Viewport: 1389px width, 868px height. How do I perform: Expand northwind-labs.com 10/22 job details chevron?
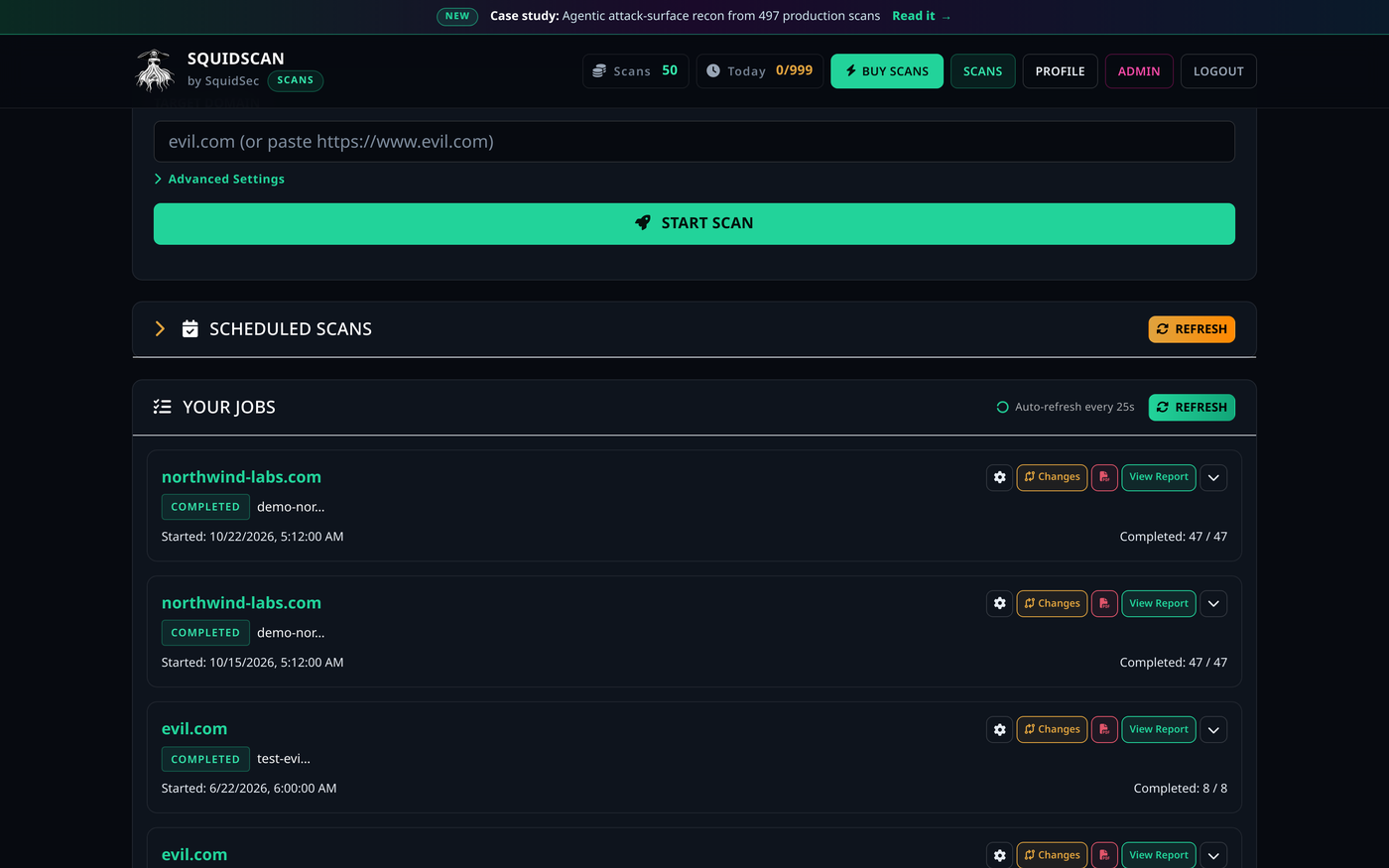(1213, 477)
